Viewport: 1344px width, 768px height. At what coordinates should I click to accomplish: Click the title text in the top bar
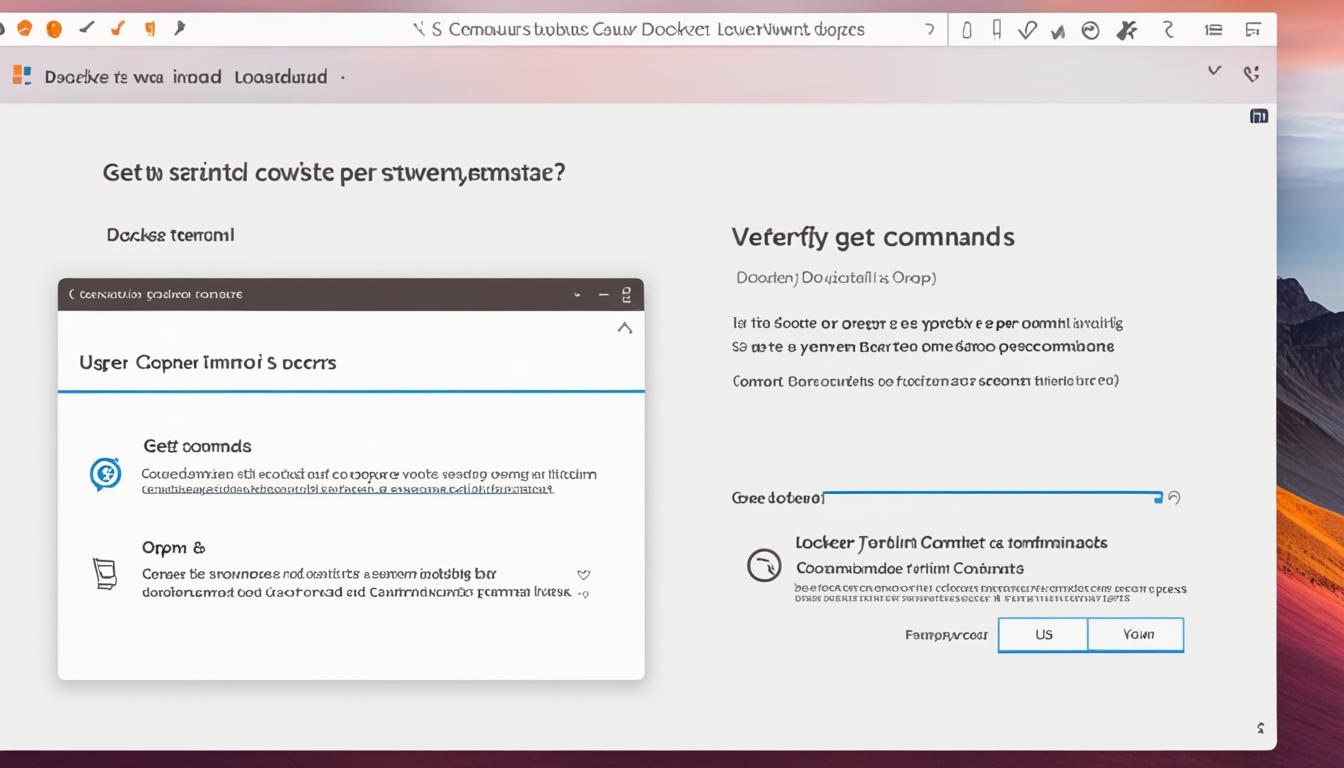[x=648, y=30]
